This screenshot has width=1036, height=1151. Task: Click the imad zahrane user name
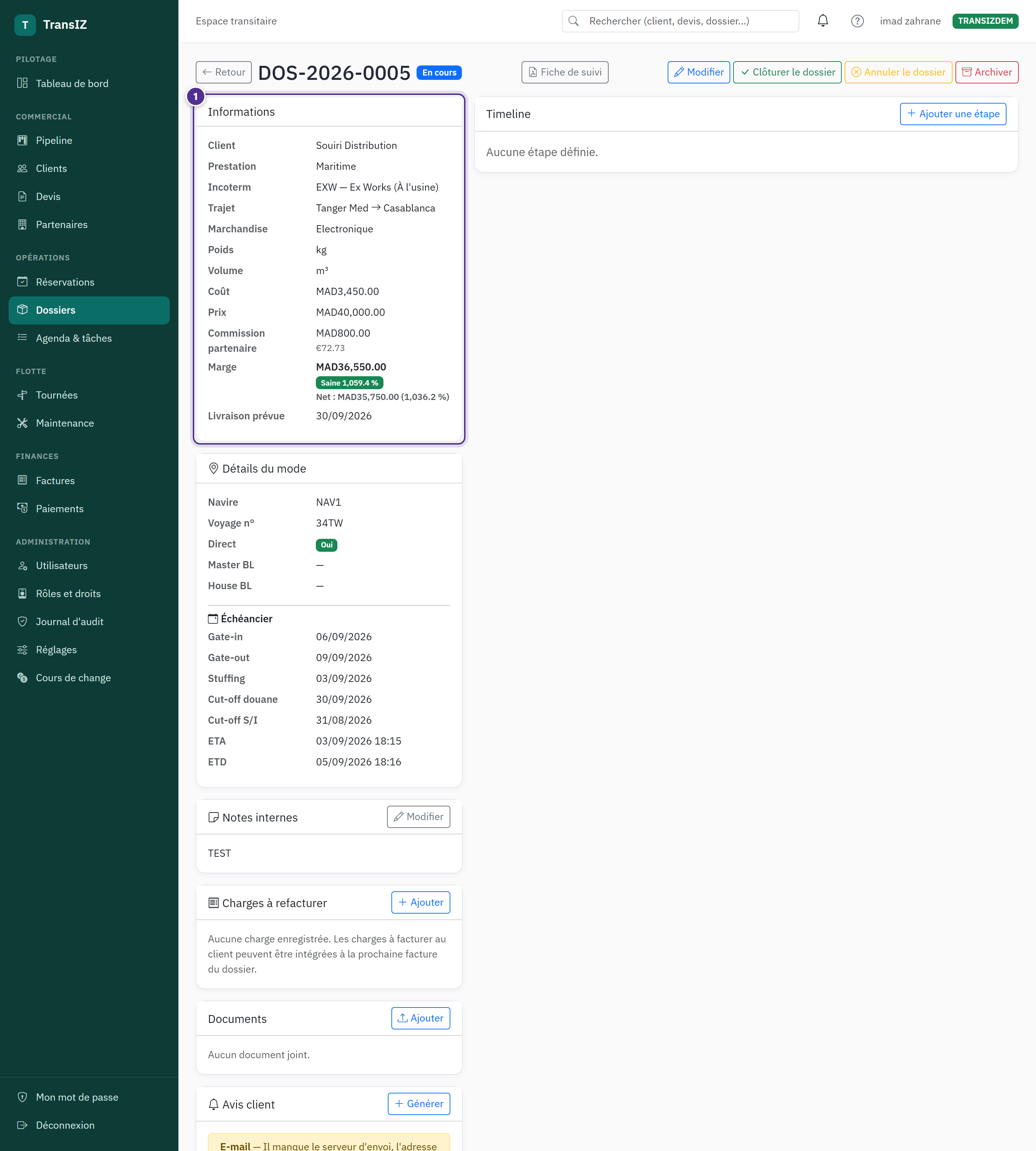[x=910, y=21]
